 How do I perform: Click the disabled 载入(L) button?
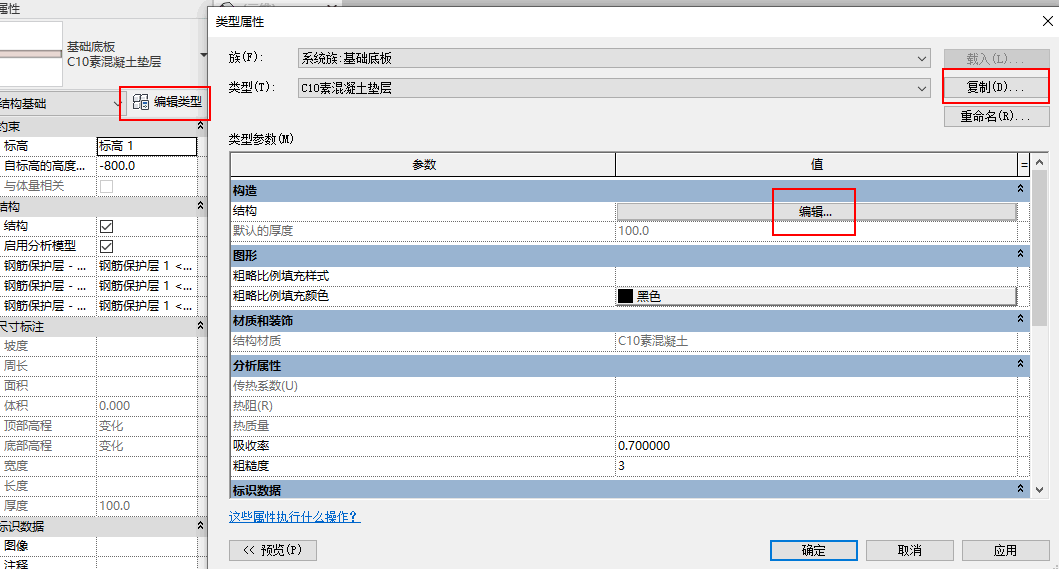coord(996,59)
